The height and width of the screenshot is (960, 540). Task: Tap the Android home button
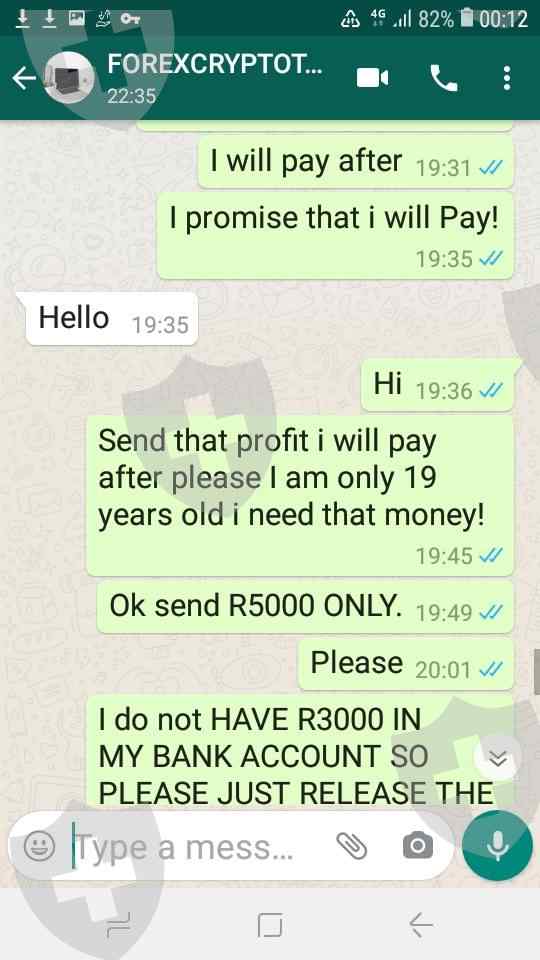tap(270, 924)
